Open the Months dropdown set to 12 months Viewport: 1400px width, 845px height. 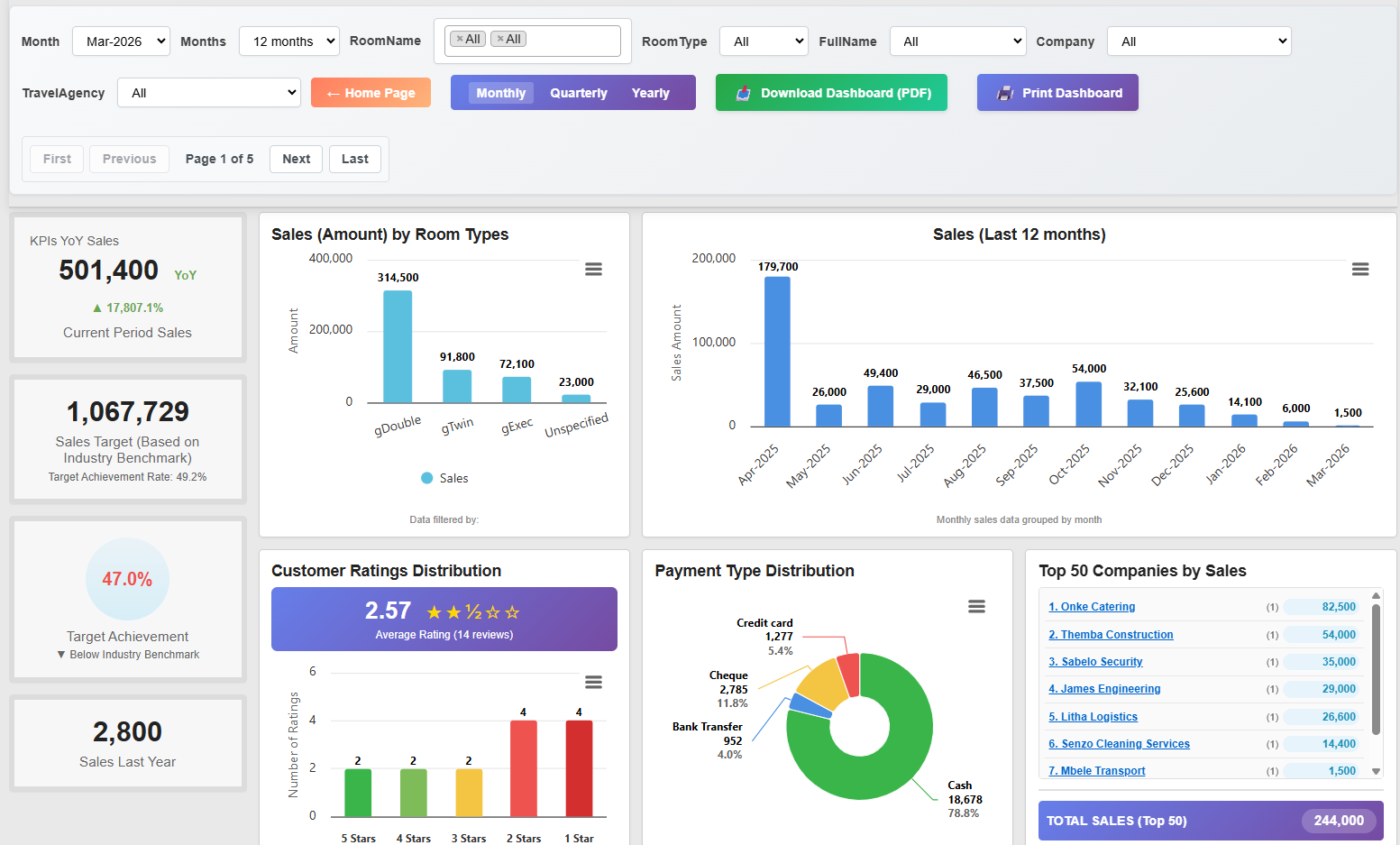(x=288, y=41)
